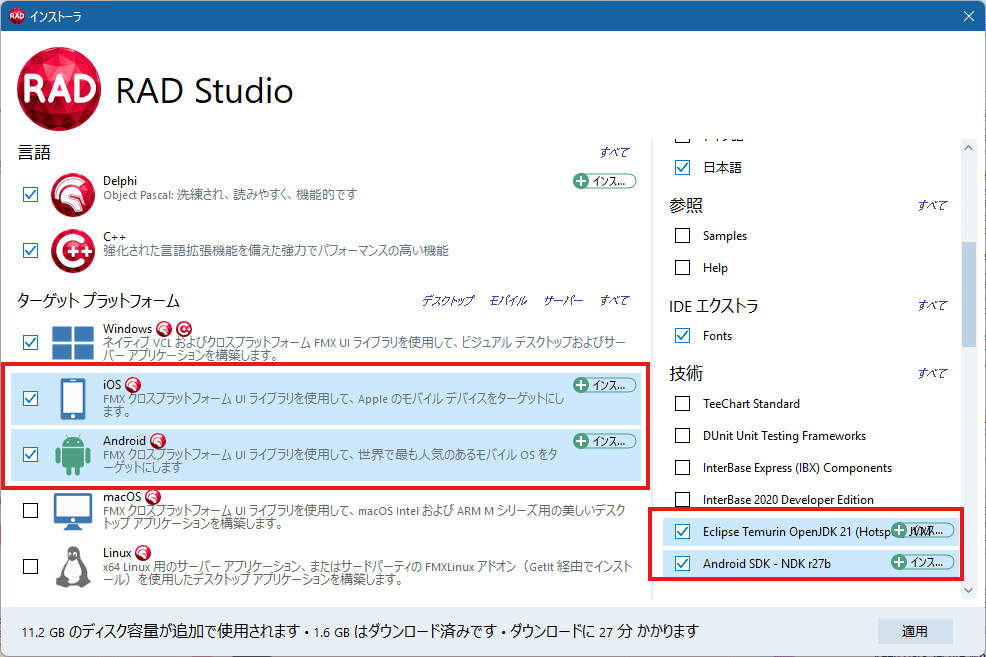Click the RAD icon in the title bar
The height and width of the screenshot is (657, 986).
pyautogui.click(x=16, y=16)
